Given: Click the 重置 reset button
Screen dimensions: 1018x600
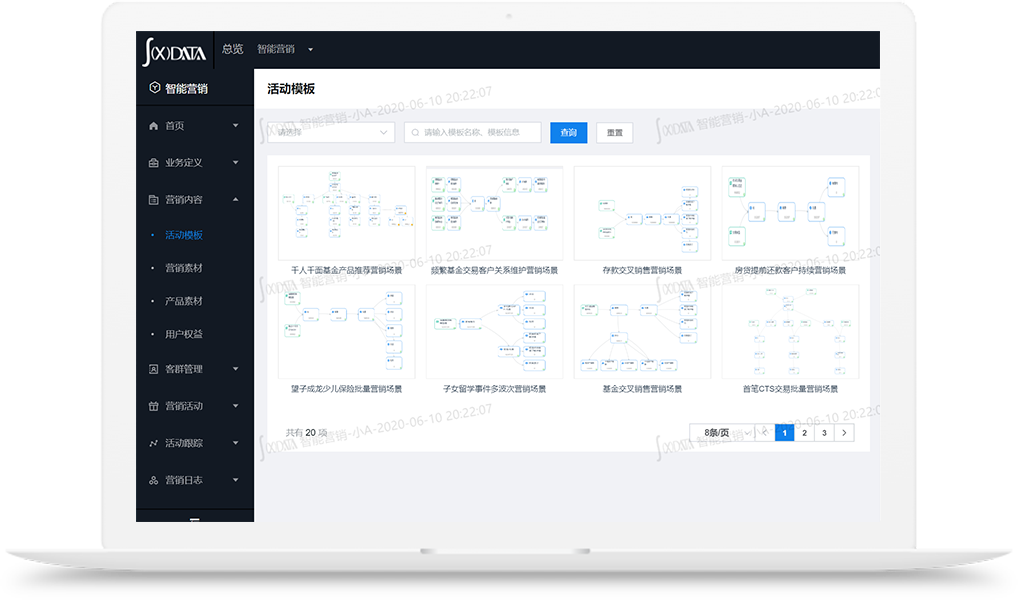Looking at the screenshot, I should click(x=614, y=133).
